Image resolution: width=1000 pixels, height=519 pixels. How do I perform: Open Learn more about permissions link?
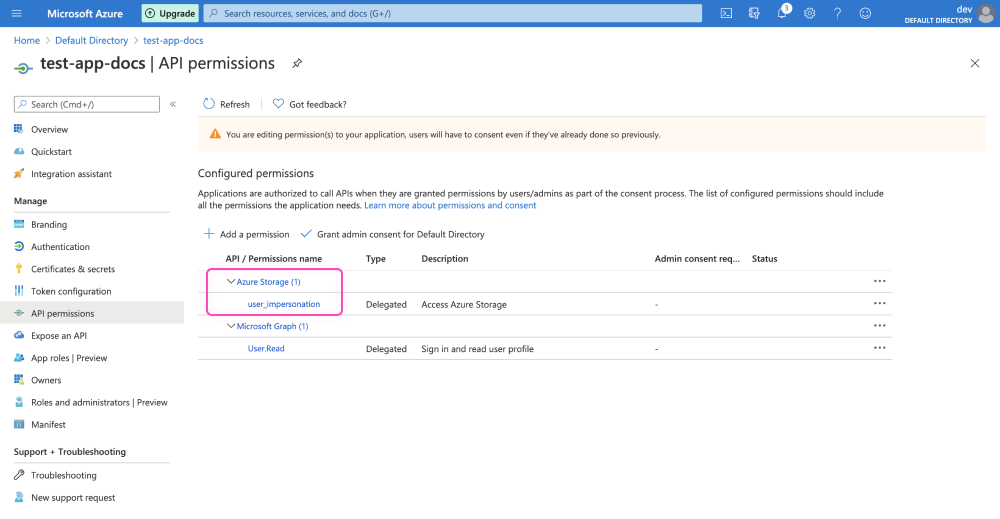click(450, 205)
